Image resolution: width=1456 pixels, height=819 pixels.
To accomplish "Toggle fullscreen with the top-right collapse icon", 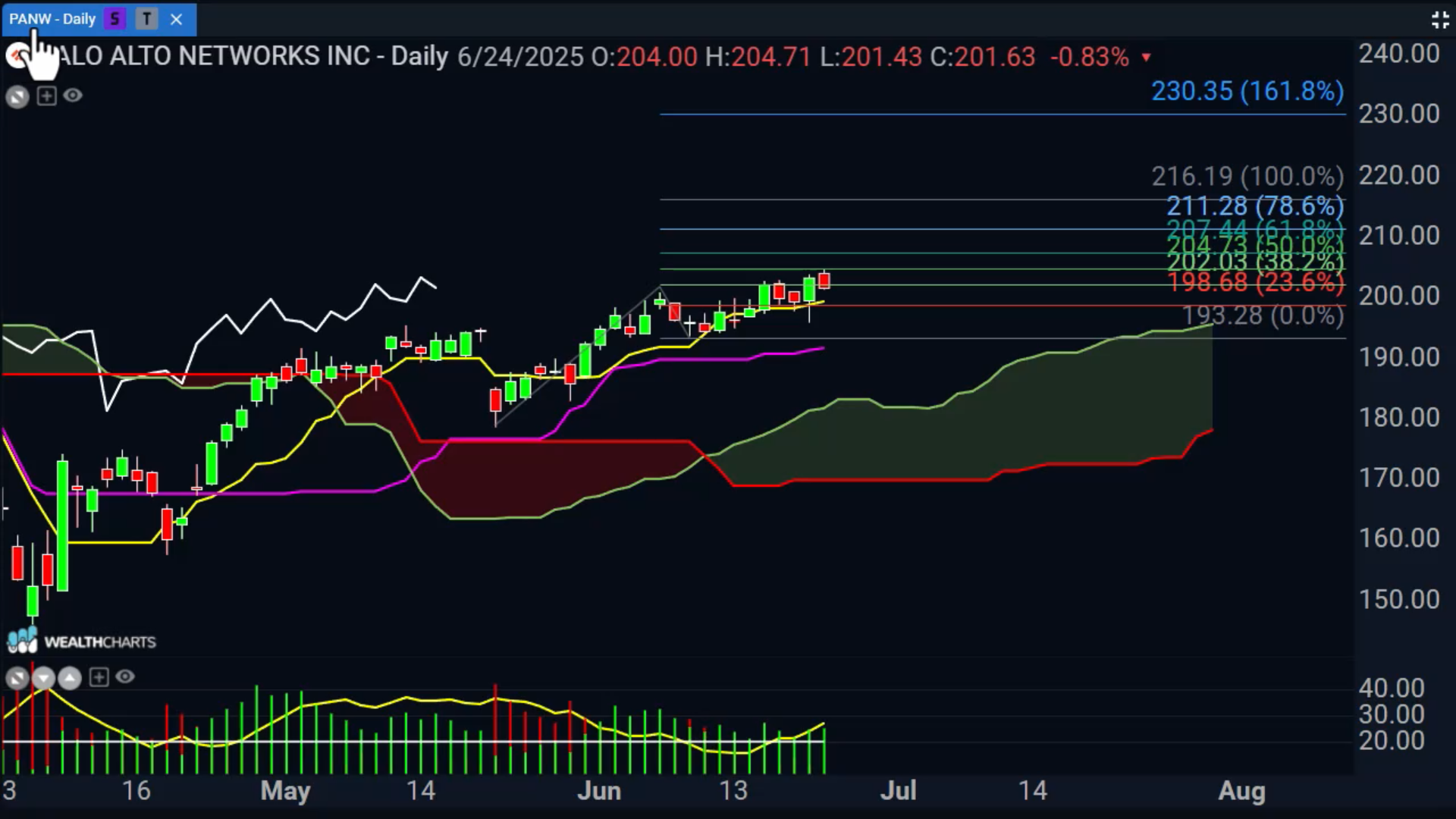I will tap(1440, 20).
